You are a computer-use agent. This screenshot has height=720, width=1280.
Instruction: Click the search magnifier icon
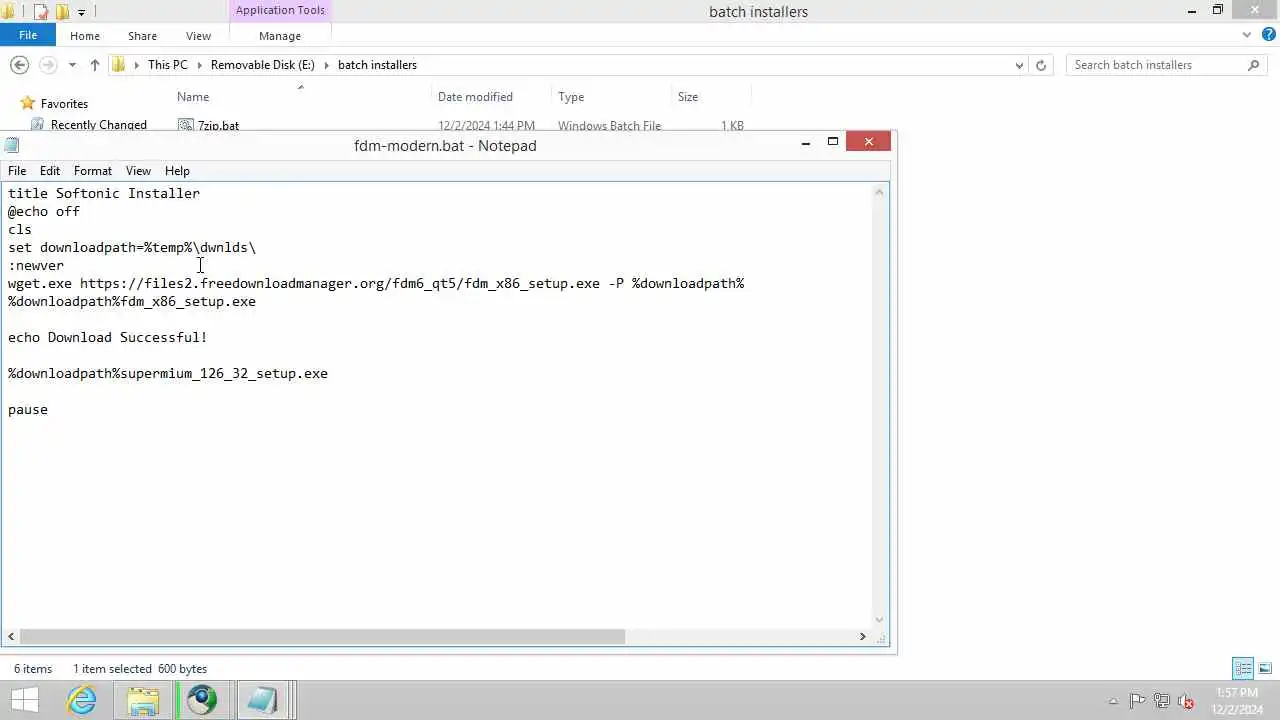[x=1253, y=65]
